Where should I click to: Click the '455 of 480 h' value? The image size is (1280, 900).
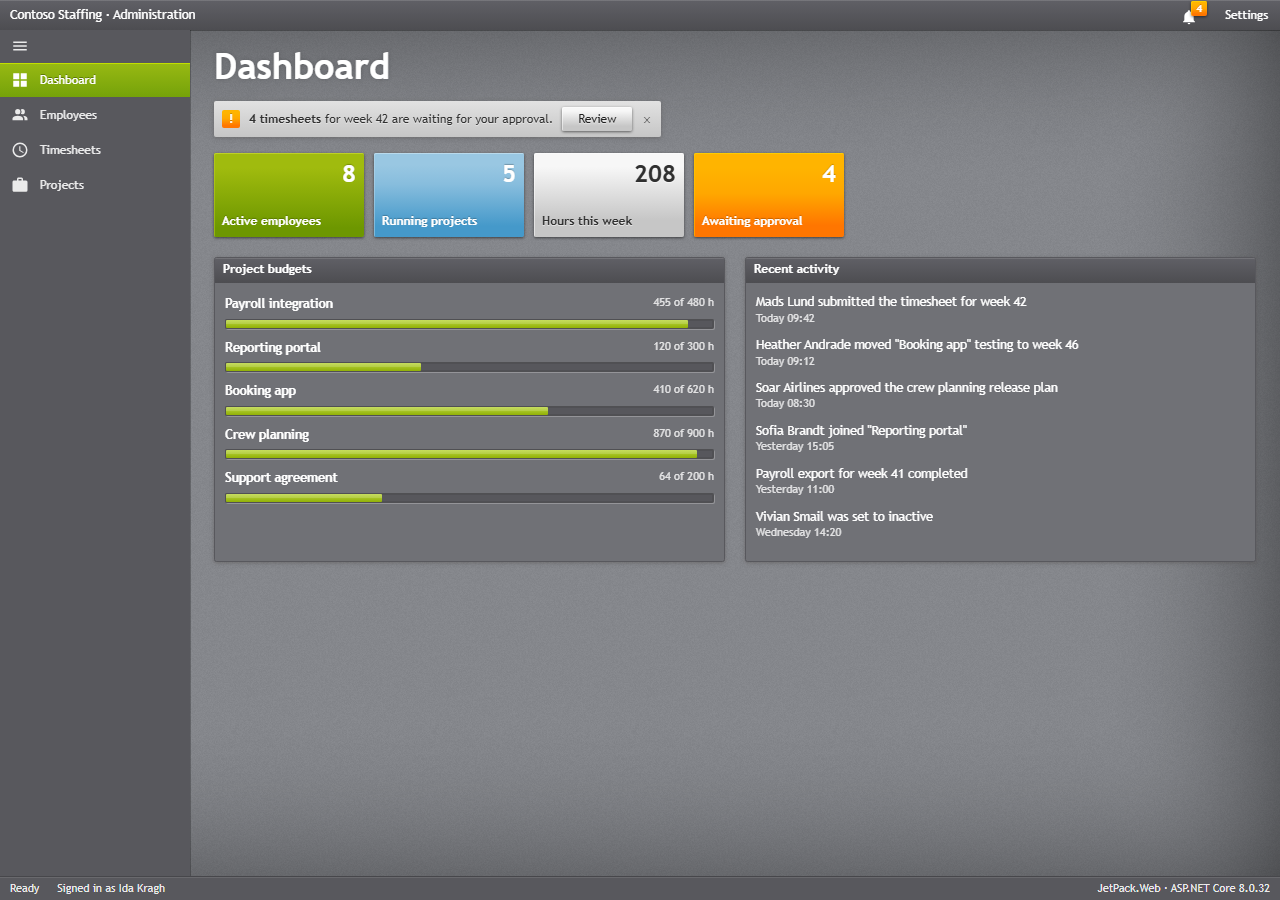[x=684, y=302]
